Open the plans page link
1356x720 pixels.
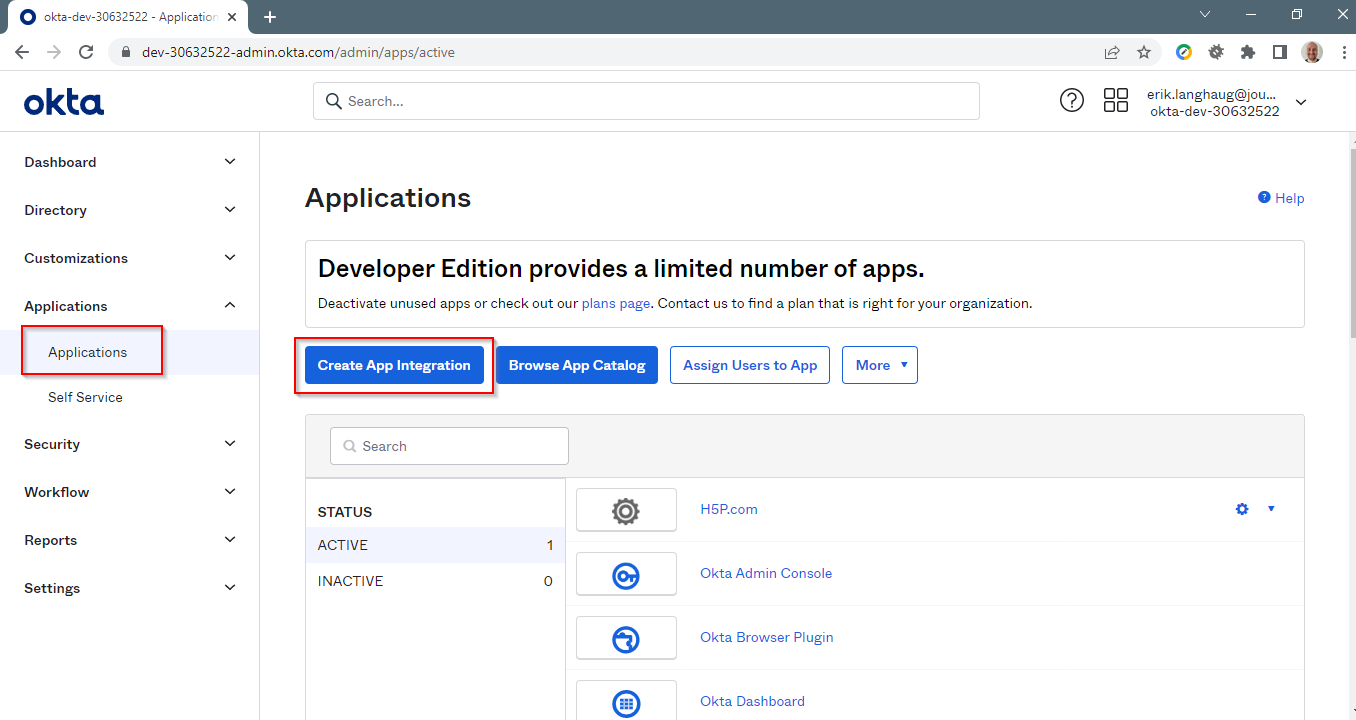coord(616,303)
